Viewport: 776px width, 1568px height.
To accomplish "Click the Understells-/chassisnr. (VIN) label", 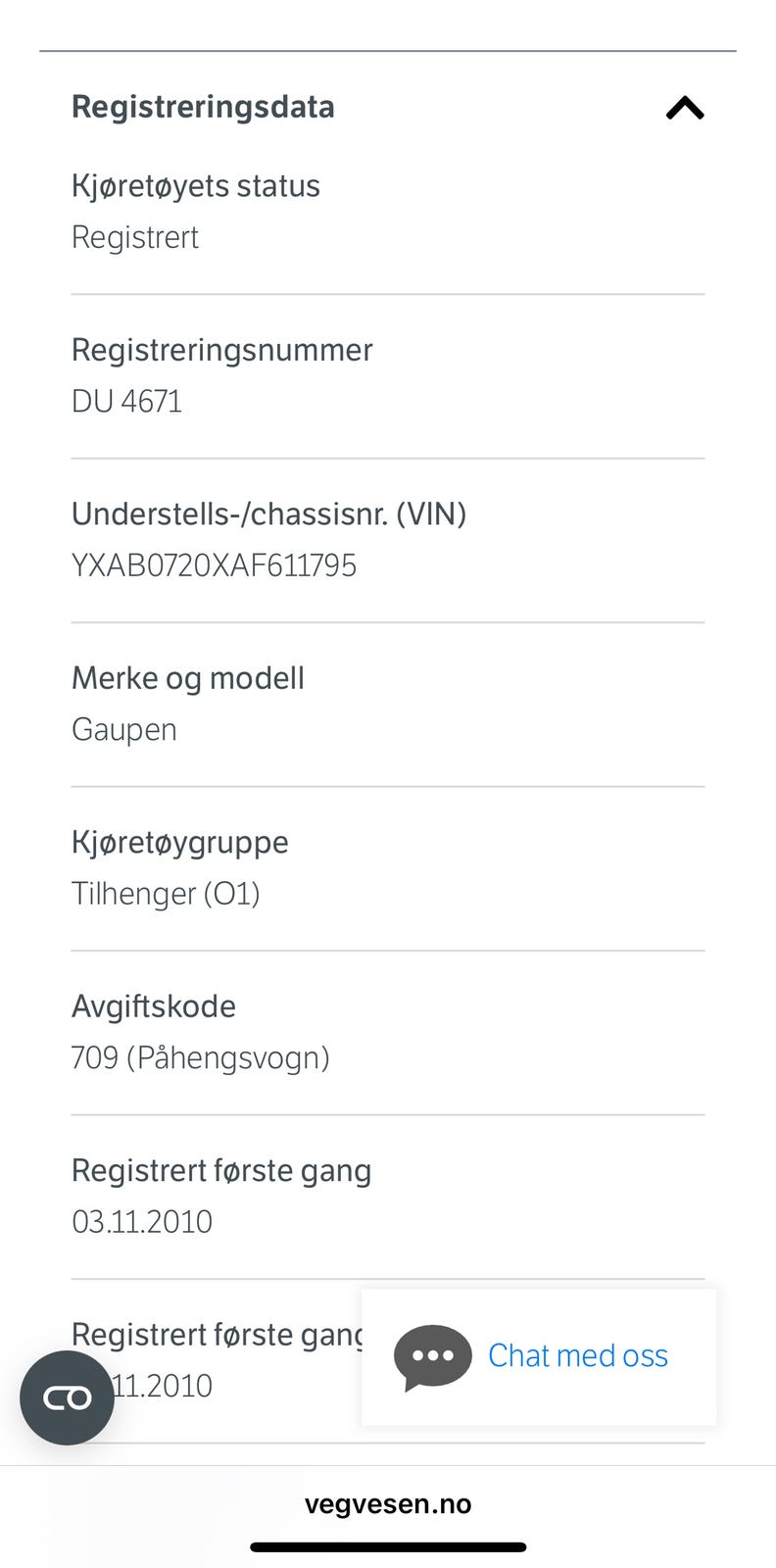I will tap(269, 514).
